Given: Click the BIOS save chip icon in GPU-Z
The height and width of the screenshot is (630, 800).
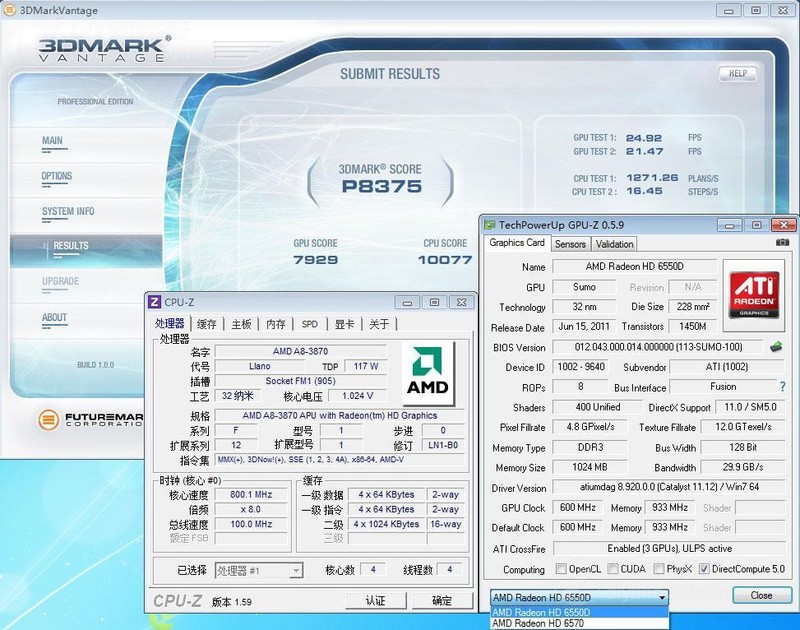Looking at the screenshot, I should (776, 347).
